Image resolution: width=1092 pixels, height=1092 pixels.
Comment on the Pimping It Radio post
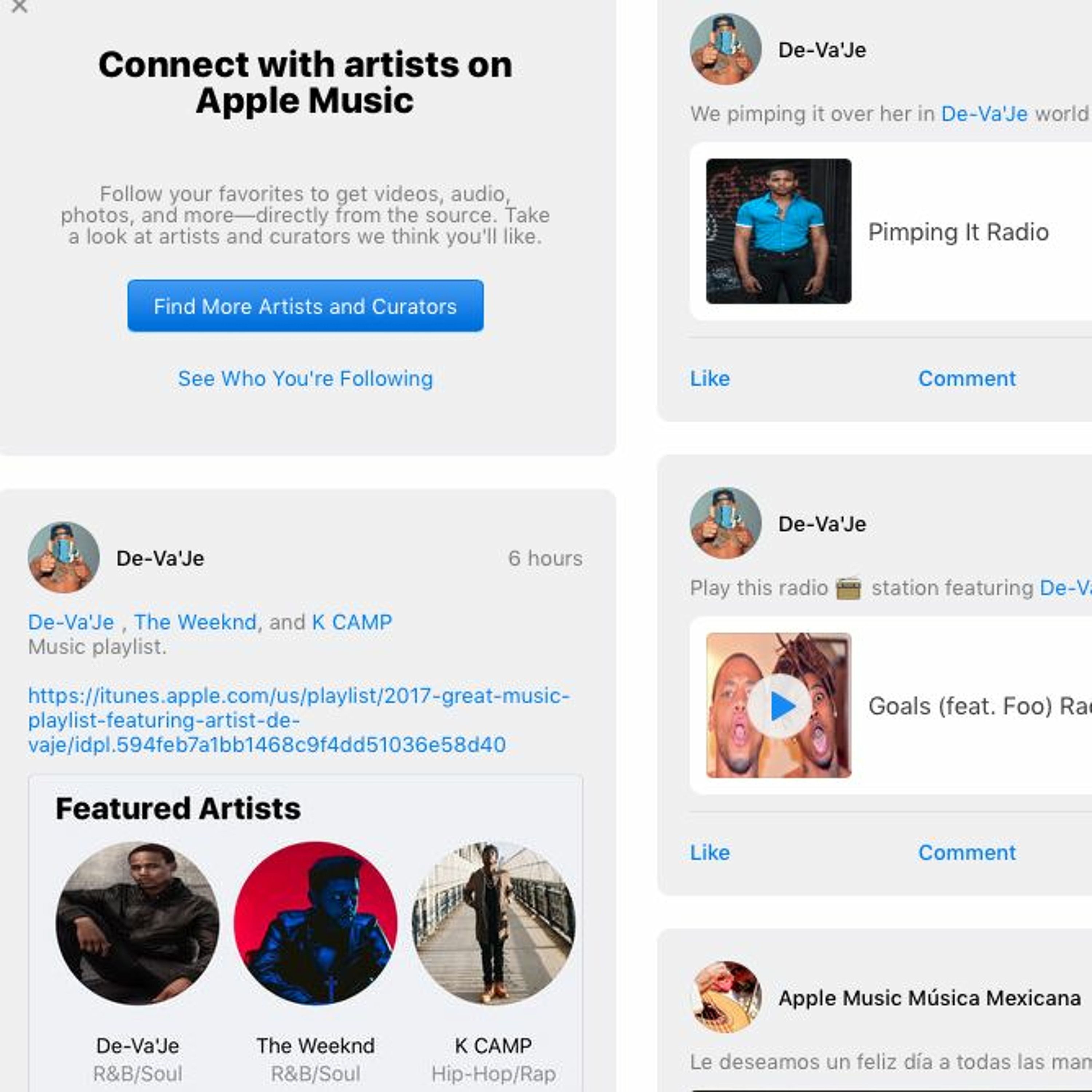click(966, 379)
